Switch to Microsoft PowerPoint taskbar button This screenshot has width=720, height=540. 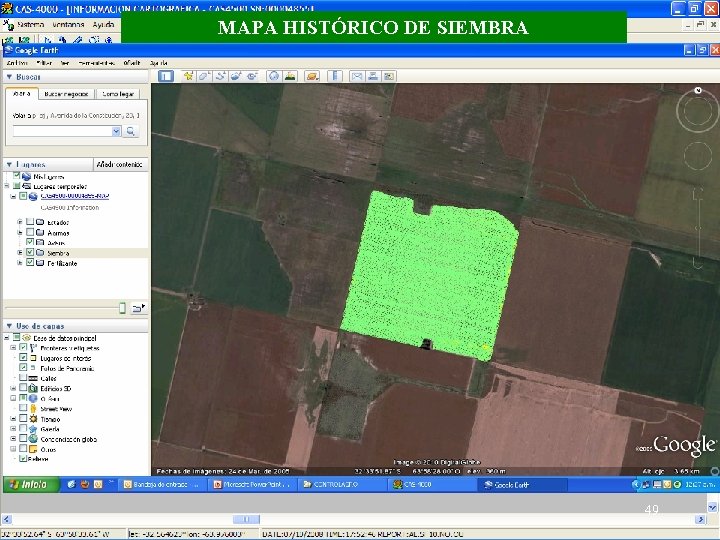[253, 484]
